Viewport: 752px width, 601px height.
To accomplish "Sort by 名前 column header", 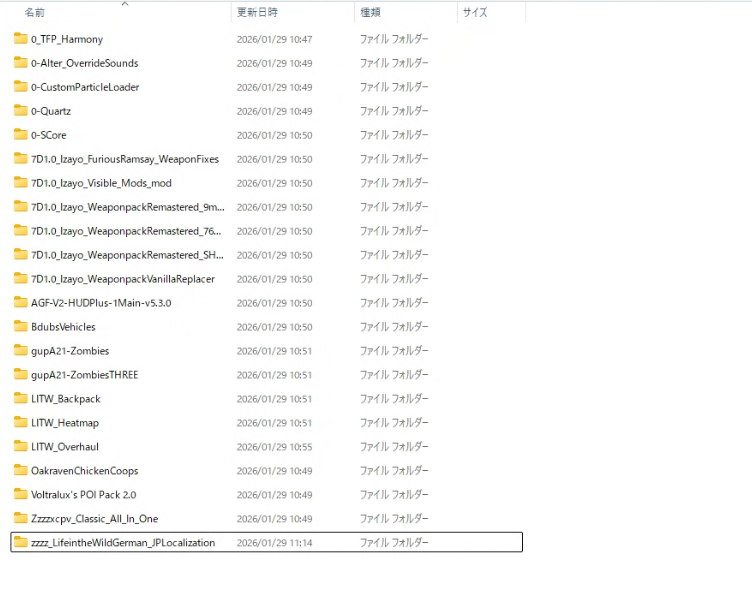I will [35, 13].
